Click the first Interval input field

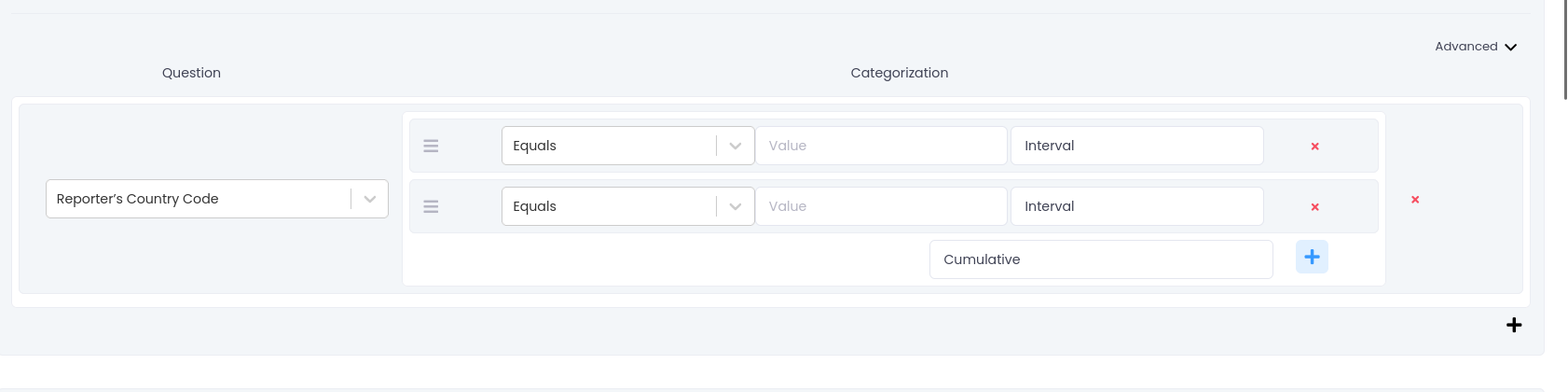(1136, 146)
